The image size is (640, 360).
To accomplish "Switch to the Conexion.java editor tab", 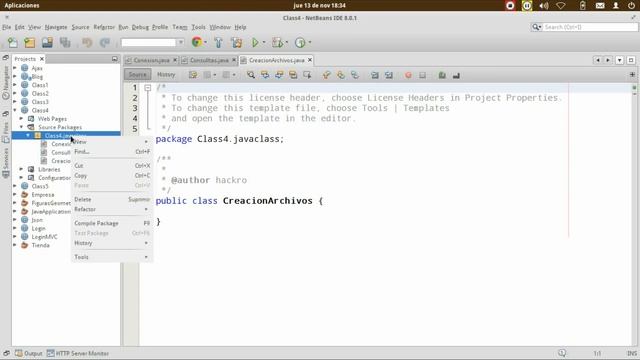I will tap(151, 60).
